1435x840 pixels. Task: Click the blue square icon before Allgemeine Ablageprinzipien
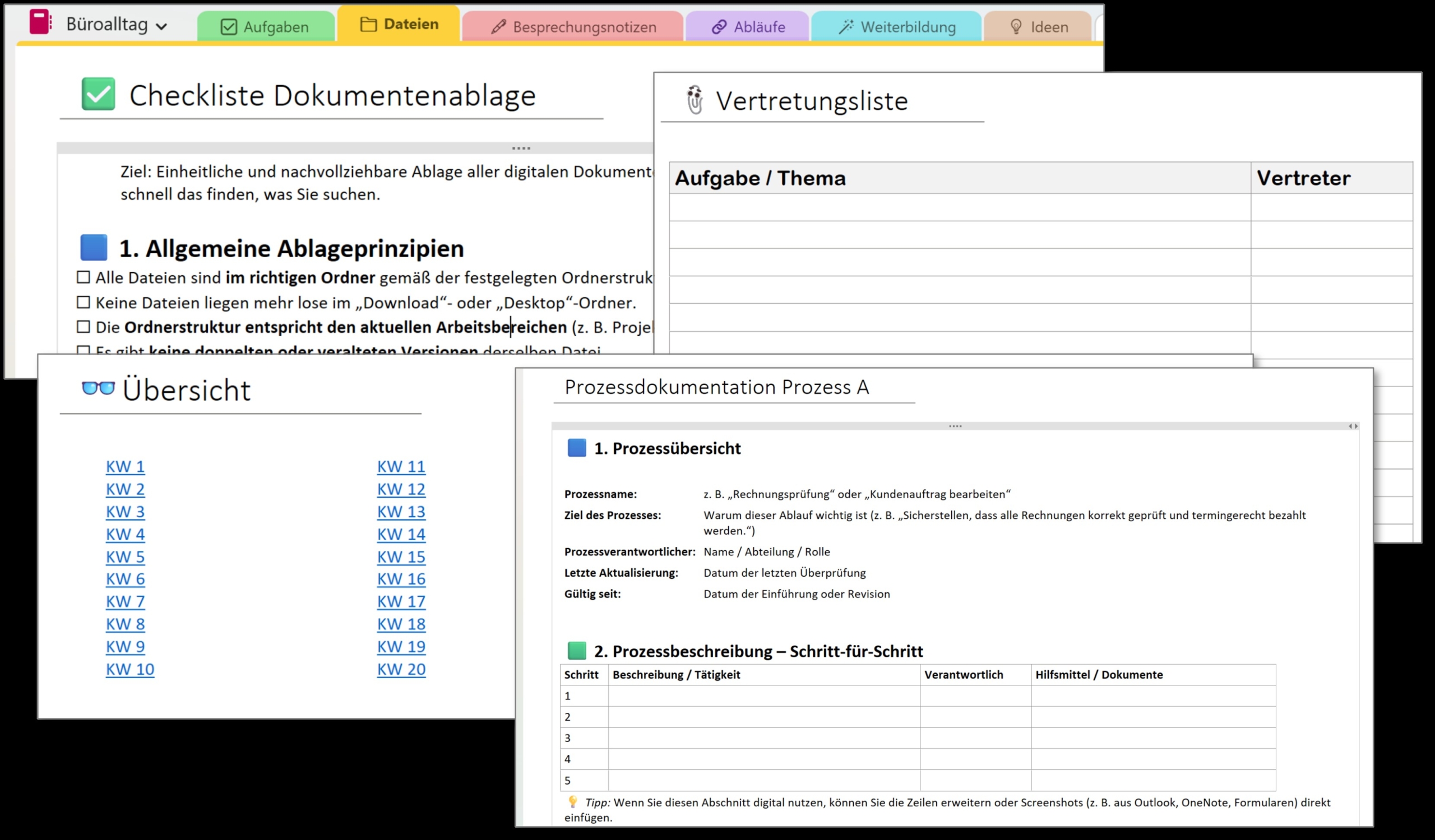95,248
